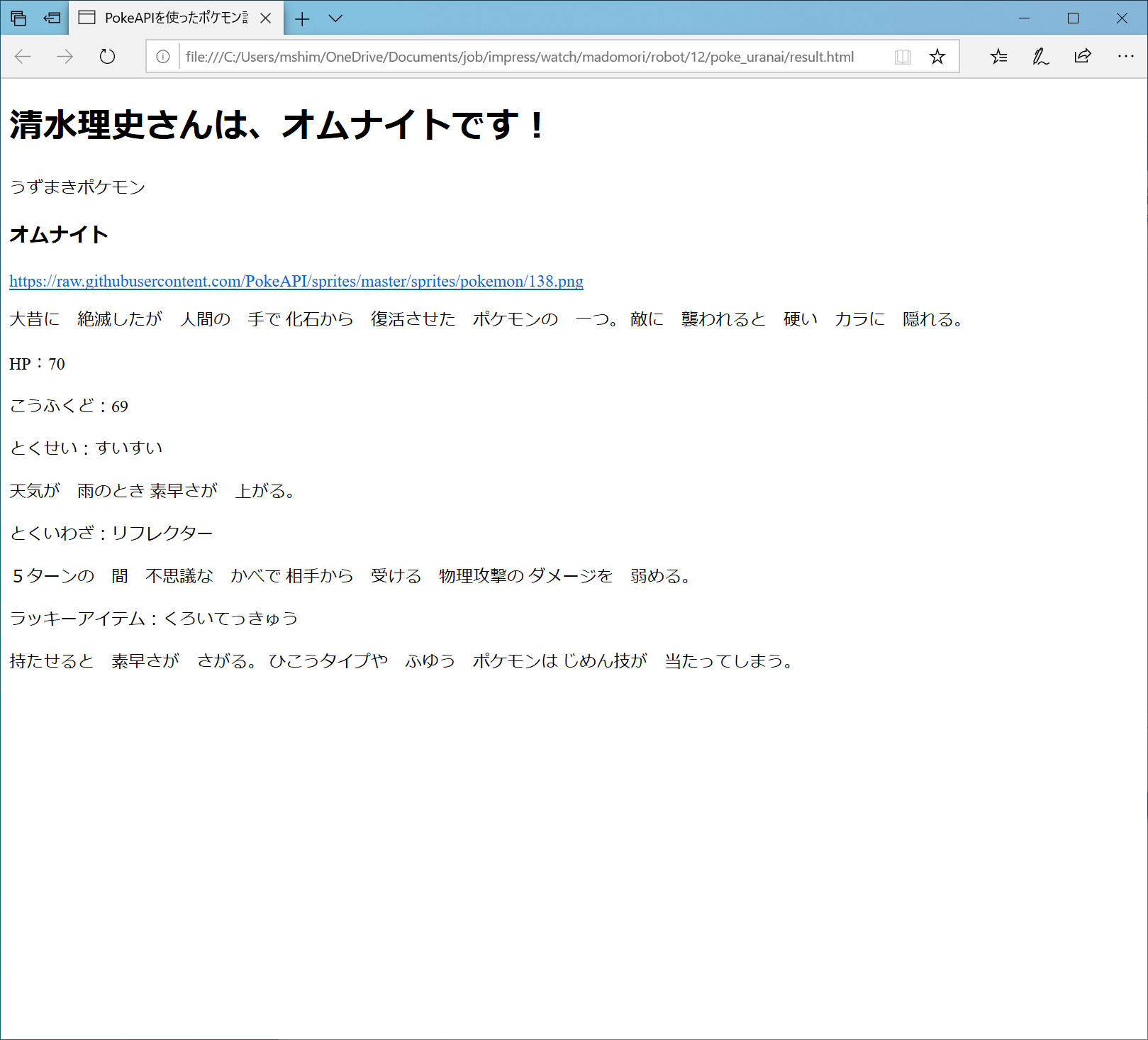Screen dimensions: 1148x1040
Task: Show tab previews chevron
Action: tap(336, 18)
